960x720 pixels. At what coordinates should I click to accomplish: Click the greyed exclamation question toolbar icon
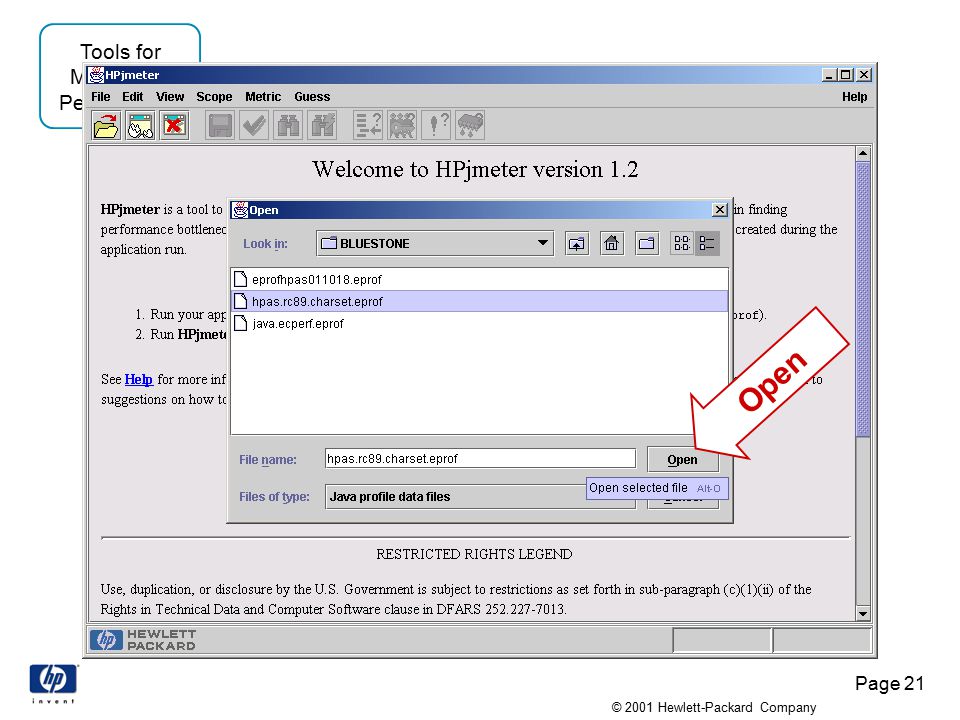pos(437,126)
